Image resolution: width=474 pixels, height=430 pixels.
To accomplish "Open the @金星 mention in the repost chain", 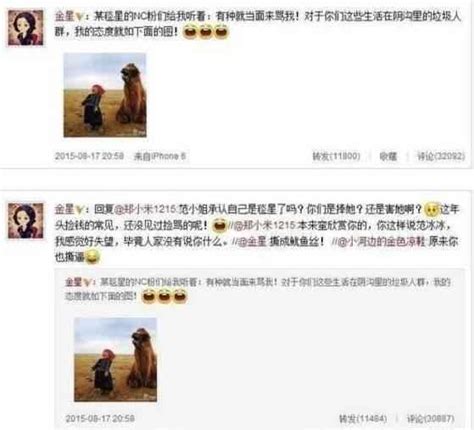I will point(252,242).
